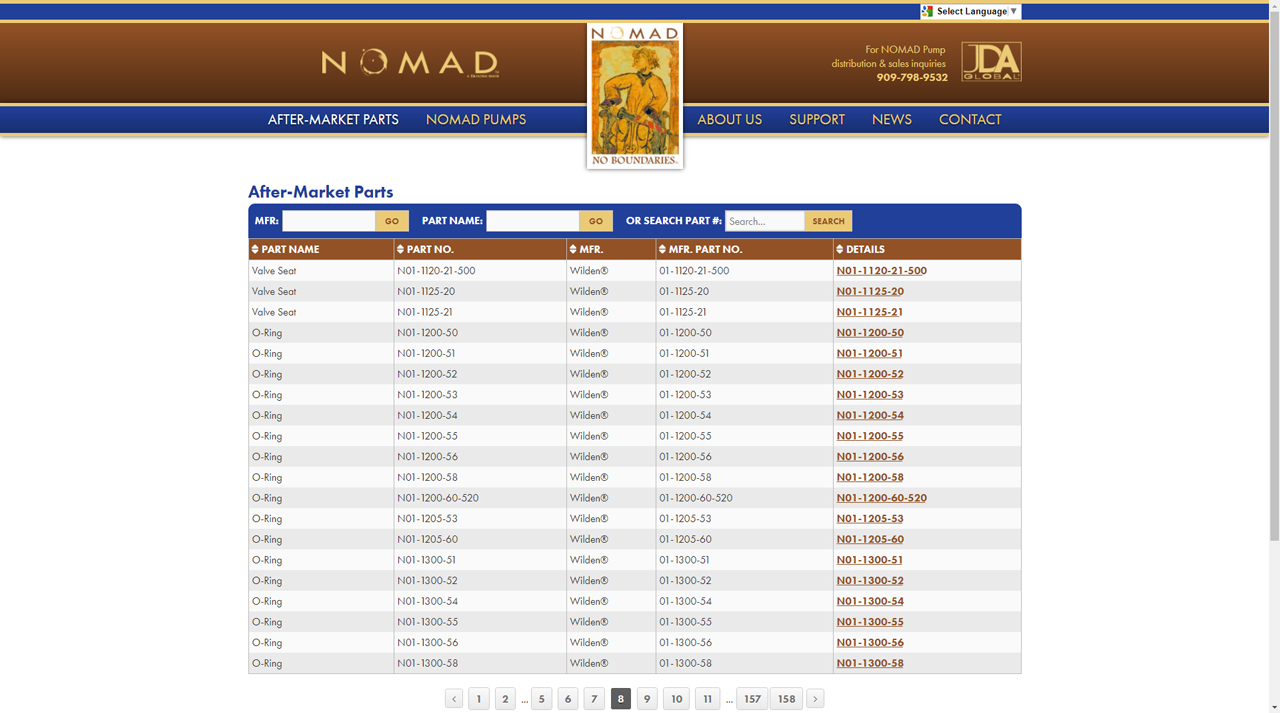Image resolution: width=1280 pixels, height=713 pixels.
Task: Go to page 11
Action: click(x=707, y=699)
